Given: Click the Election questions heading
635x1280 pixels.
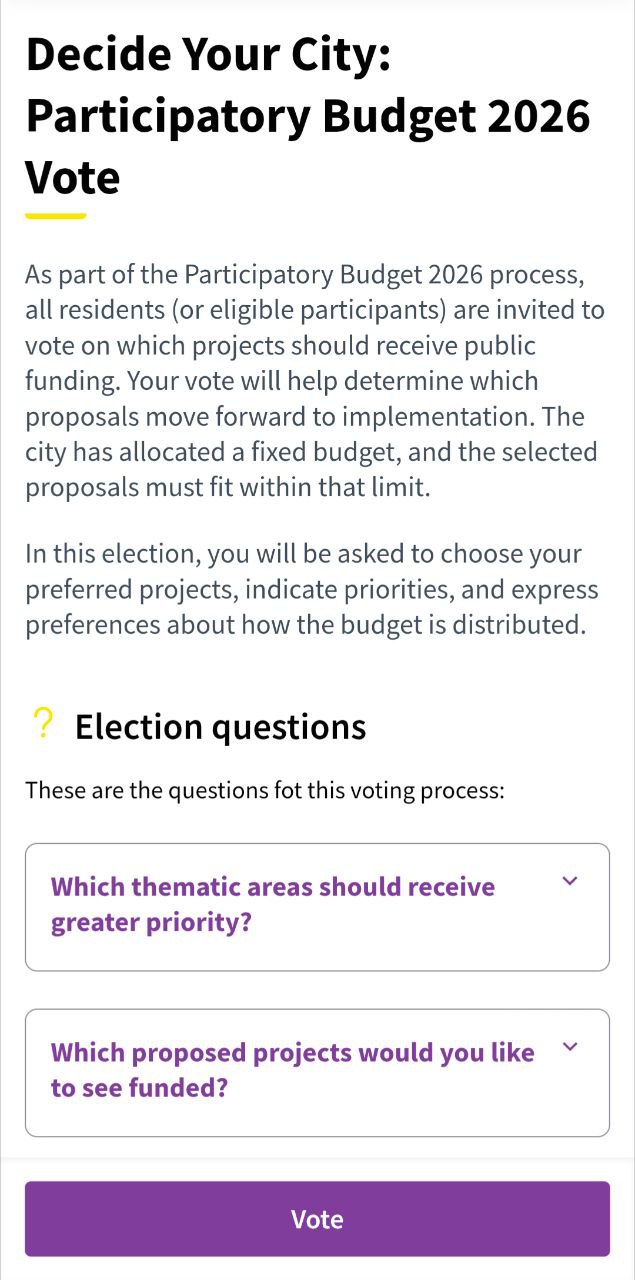Looking at the screenshot, I should [220, 727].
